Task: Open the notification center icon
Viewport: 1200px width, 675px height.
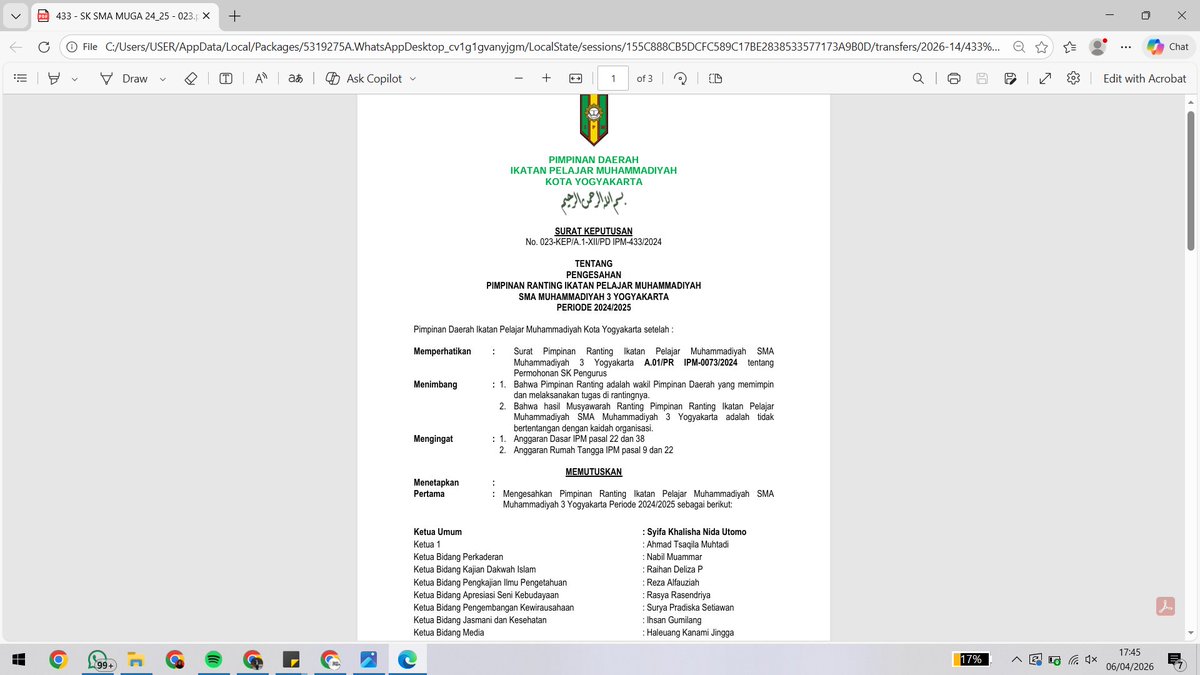Action: pyautogui.click(x=1175, y=660)
